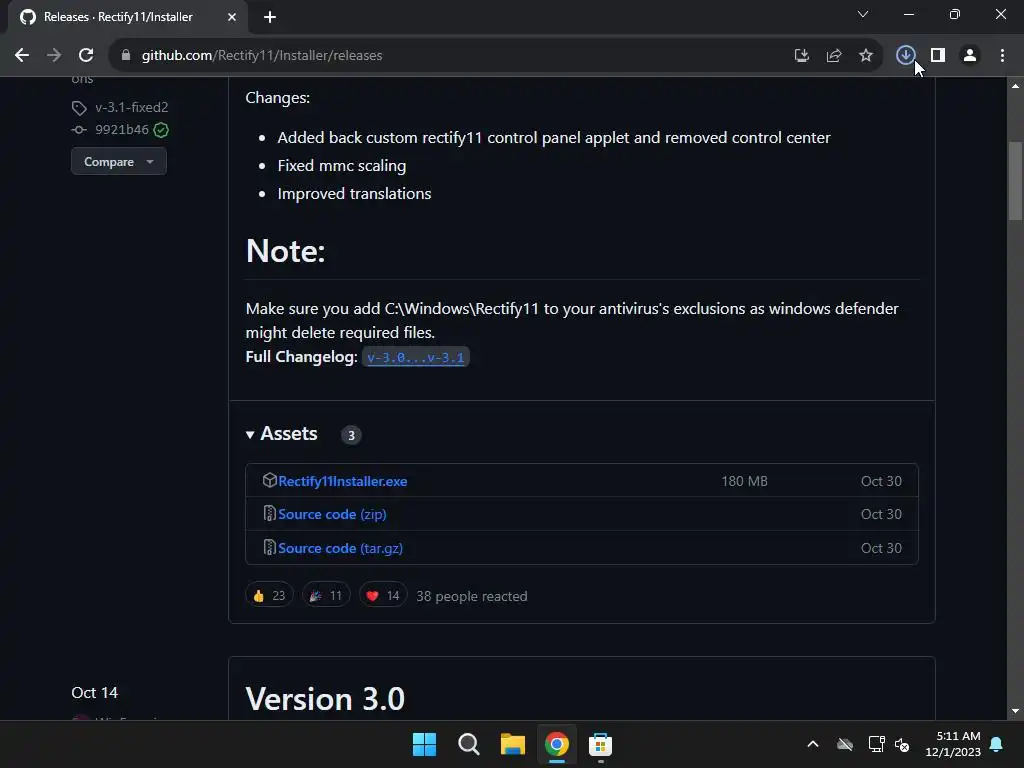Share this page using the share icon
This screenshot has height=768, width=1024.
(x=833, y=56)
